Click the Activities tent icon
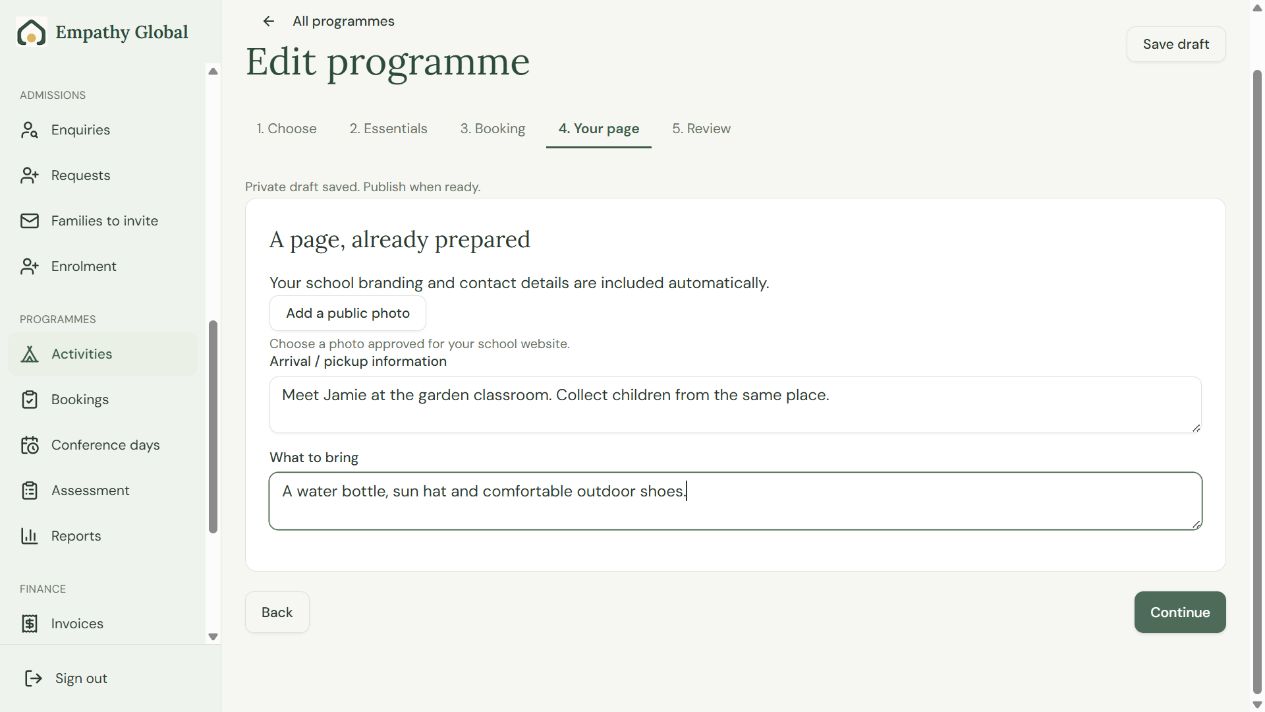The height and width of the screenshot is (712, 1265). click(x=30, y=354)
